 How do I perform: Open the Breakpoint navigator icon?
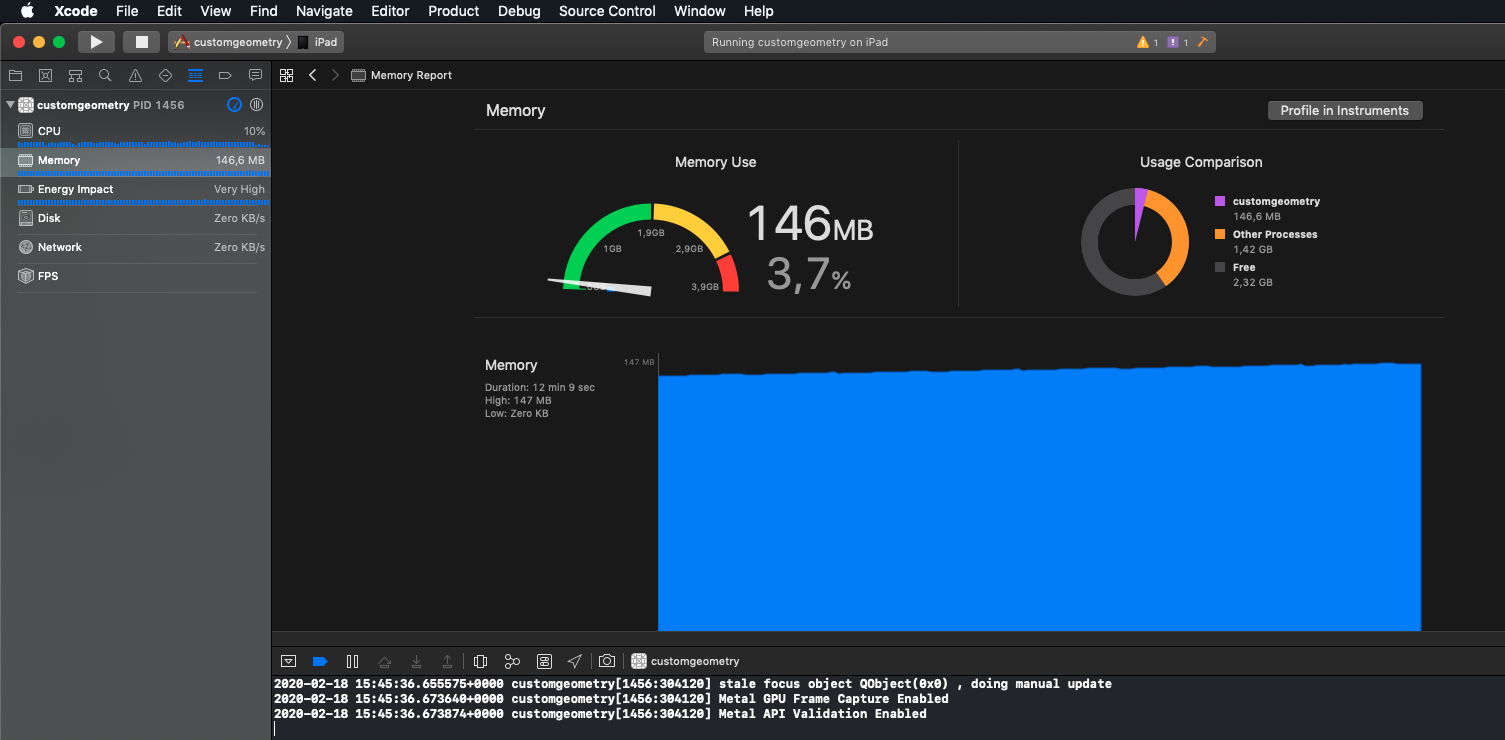[x=225, y=75]
